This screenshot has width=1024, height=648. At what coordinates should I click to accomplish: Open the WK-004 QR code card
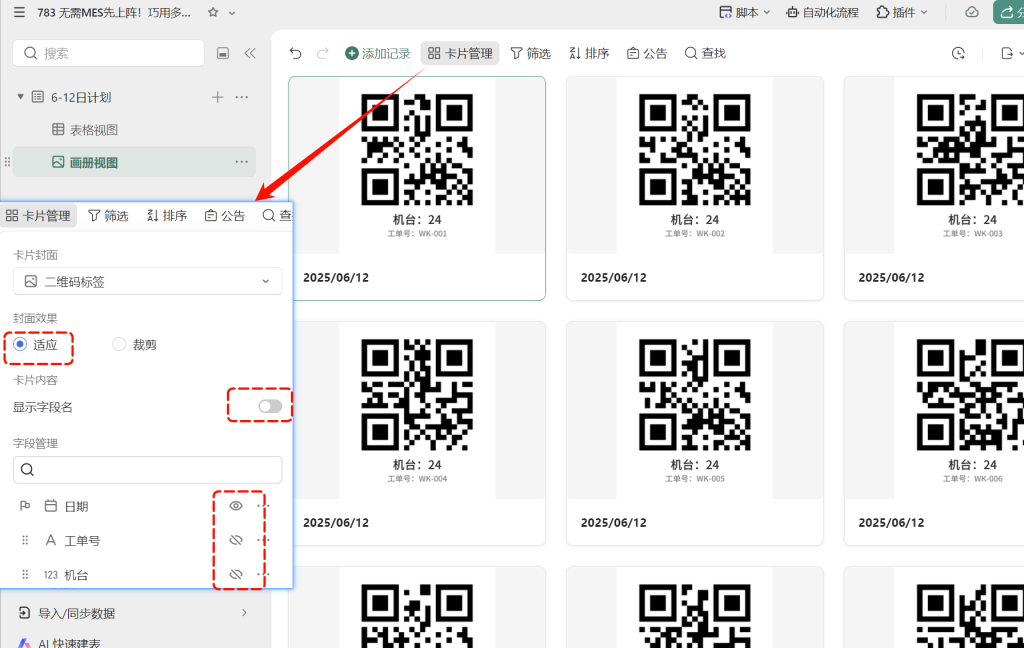417,433
